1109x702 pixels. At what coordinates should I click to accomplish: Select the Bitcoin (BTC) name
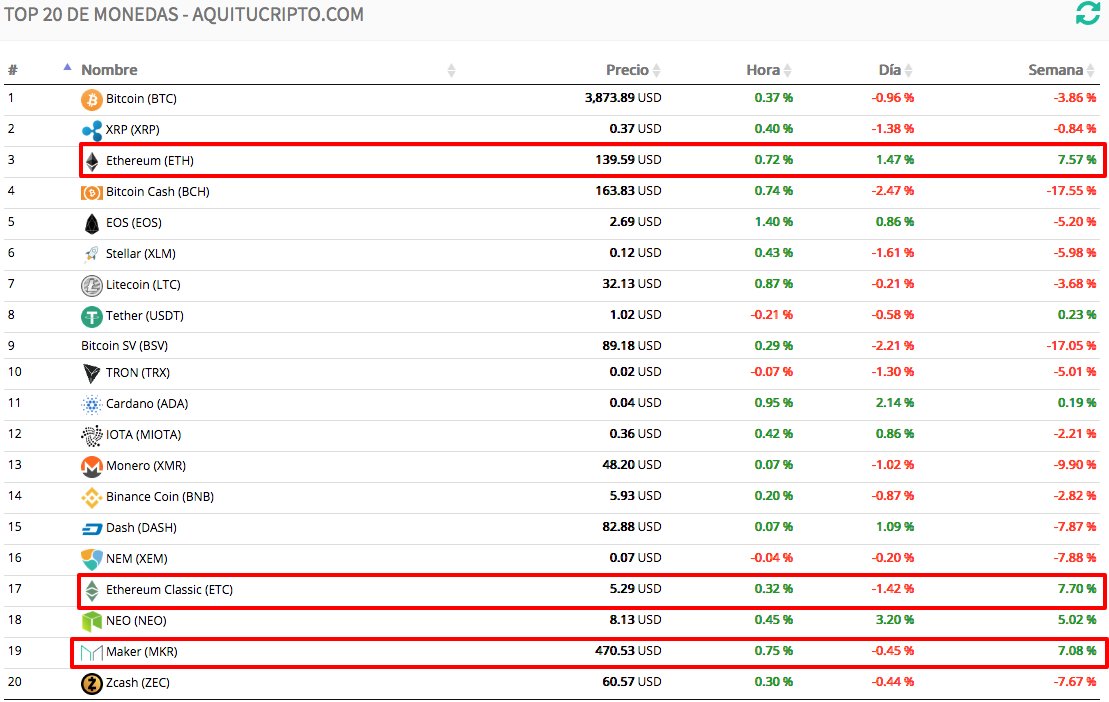coord(141,99)
